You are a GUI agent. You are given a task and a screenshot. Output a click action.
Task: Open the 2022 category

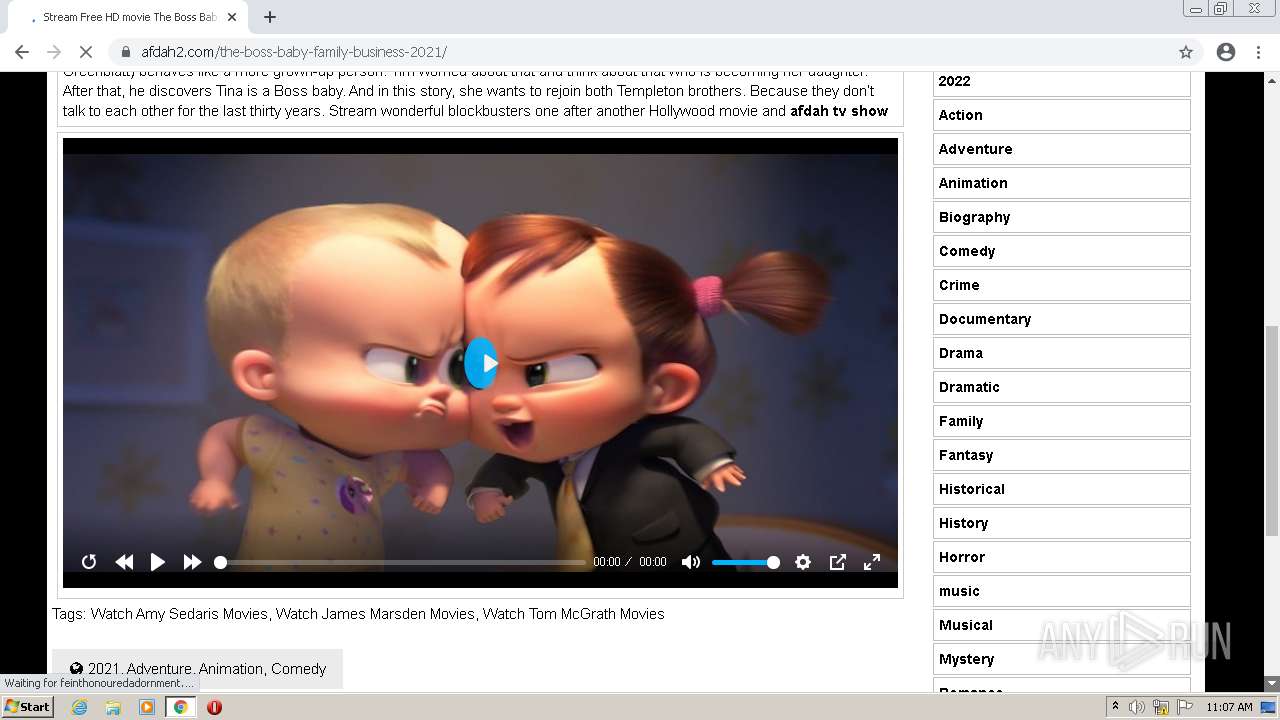coord(1062,81)
